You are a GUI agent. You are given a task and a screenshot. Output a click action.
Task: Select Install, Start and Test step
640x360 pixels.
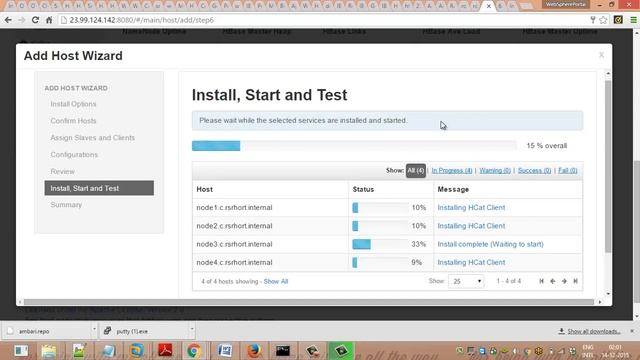click(99, 188)
